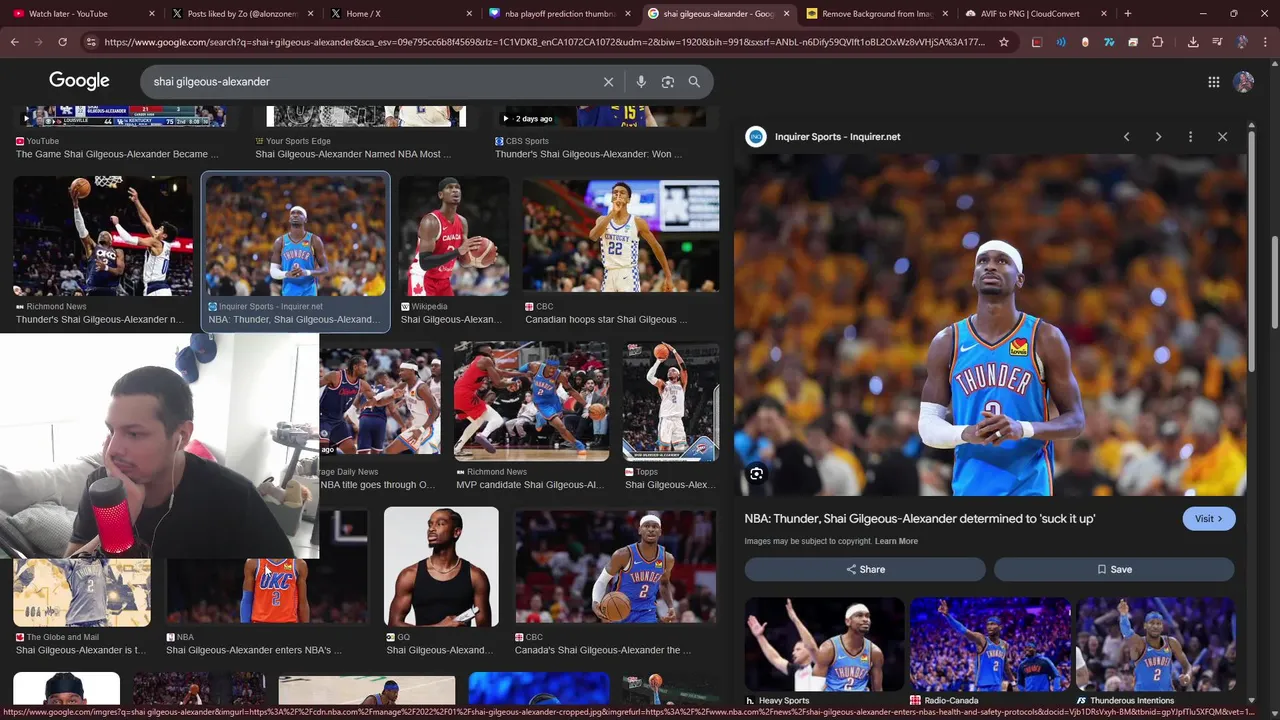Open the Google apps grid
1280x720 pixels.
coord(1213,82)
